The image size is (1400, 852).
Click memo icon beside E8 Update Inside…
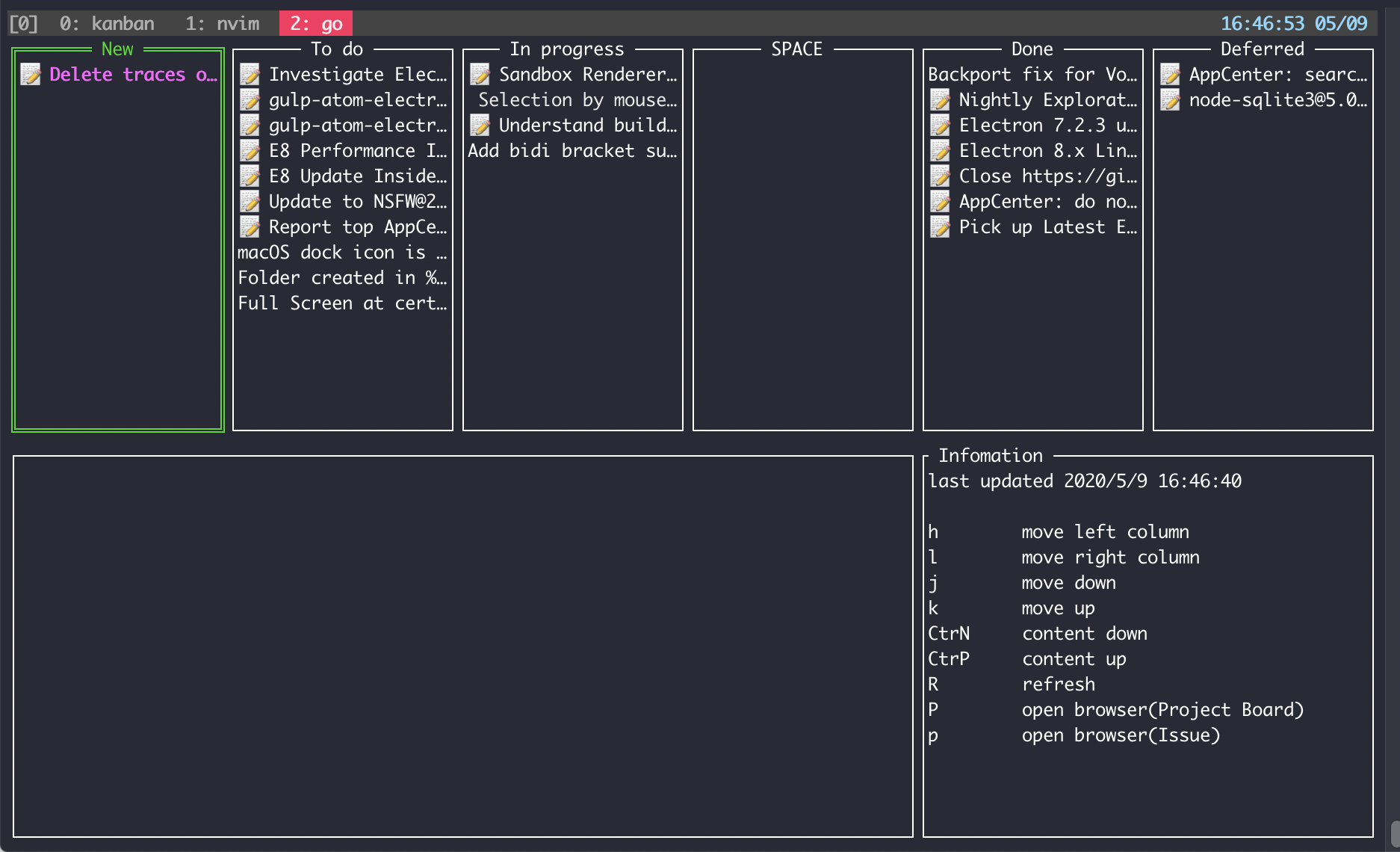pos(250,176)
